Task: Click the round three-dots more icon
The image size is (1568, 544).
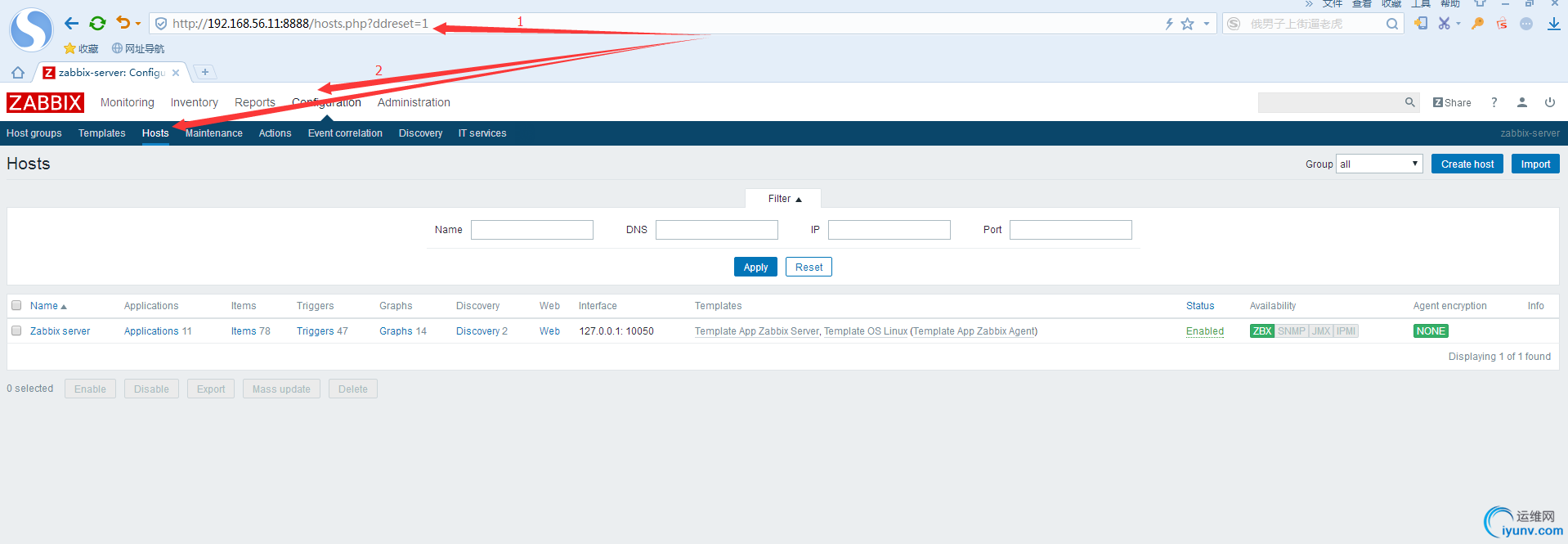Action: [1526, 24]
